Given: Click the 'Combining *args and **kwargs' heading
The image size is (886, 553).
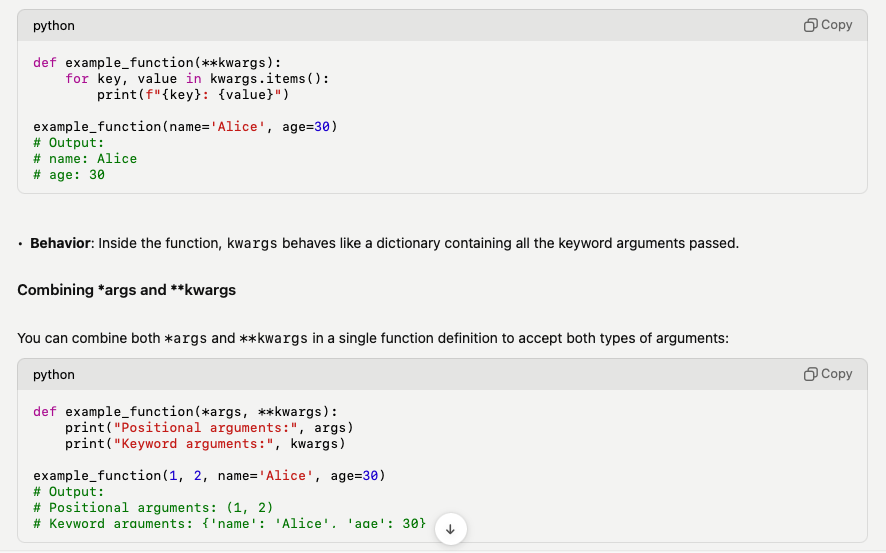Looking at the screenshot, I should 126,290.
